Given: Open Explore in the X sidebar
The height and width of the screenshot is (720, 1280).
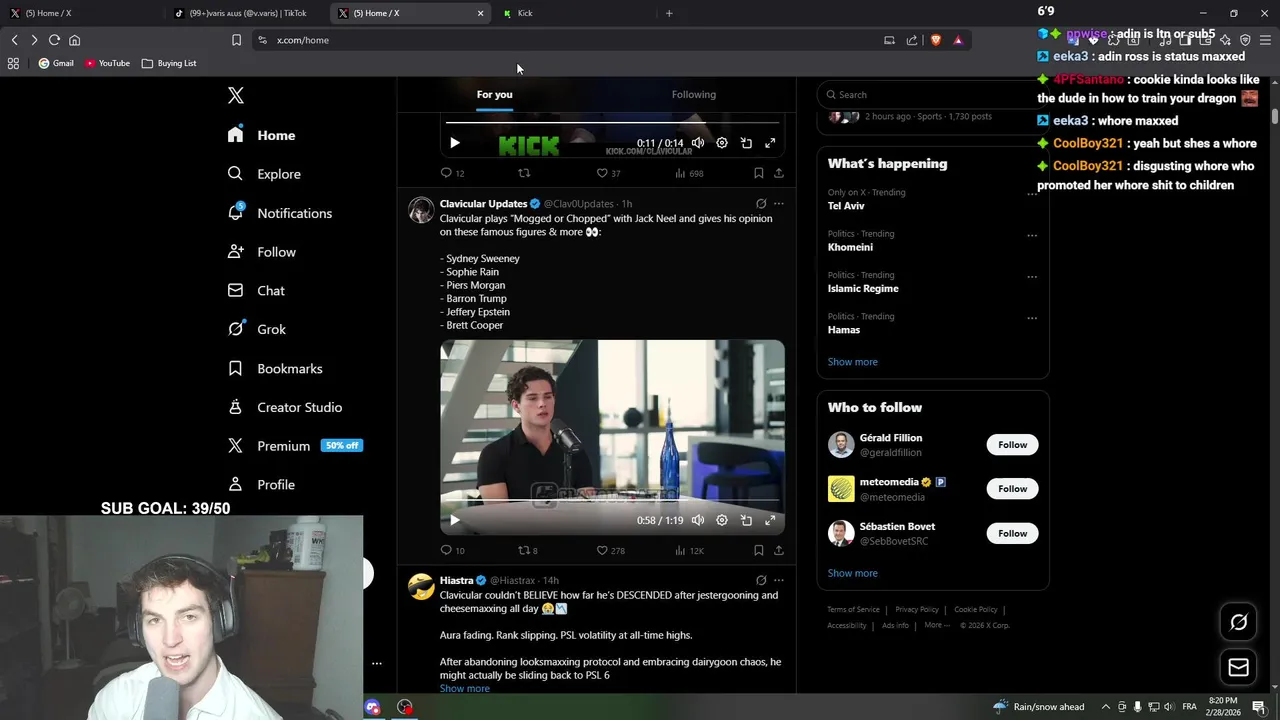Looking at the screenshot, I should [264, 174].
